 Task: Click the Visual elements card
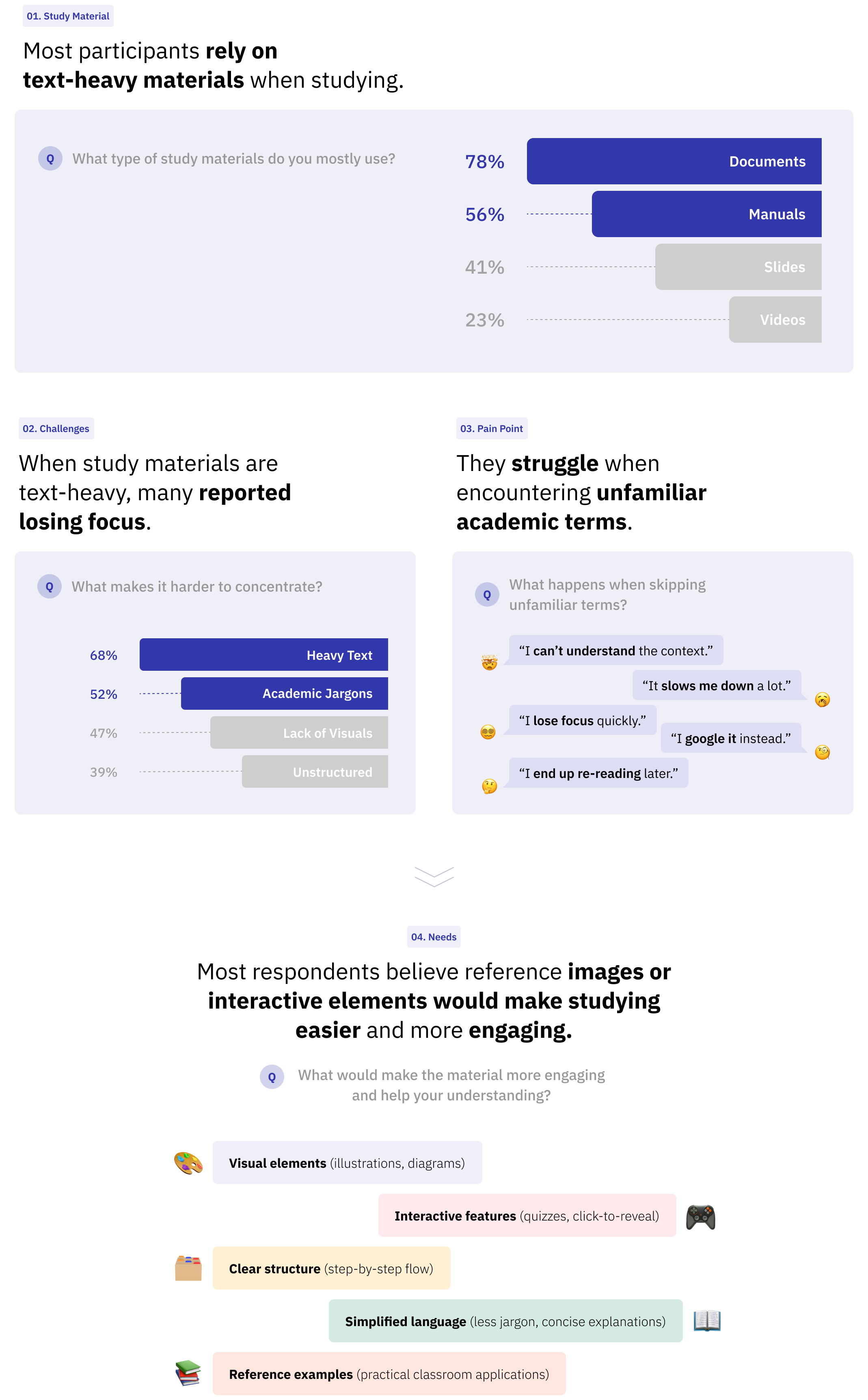347,1163
